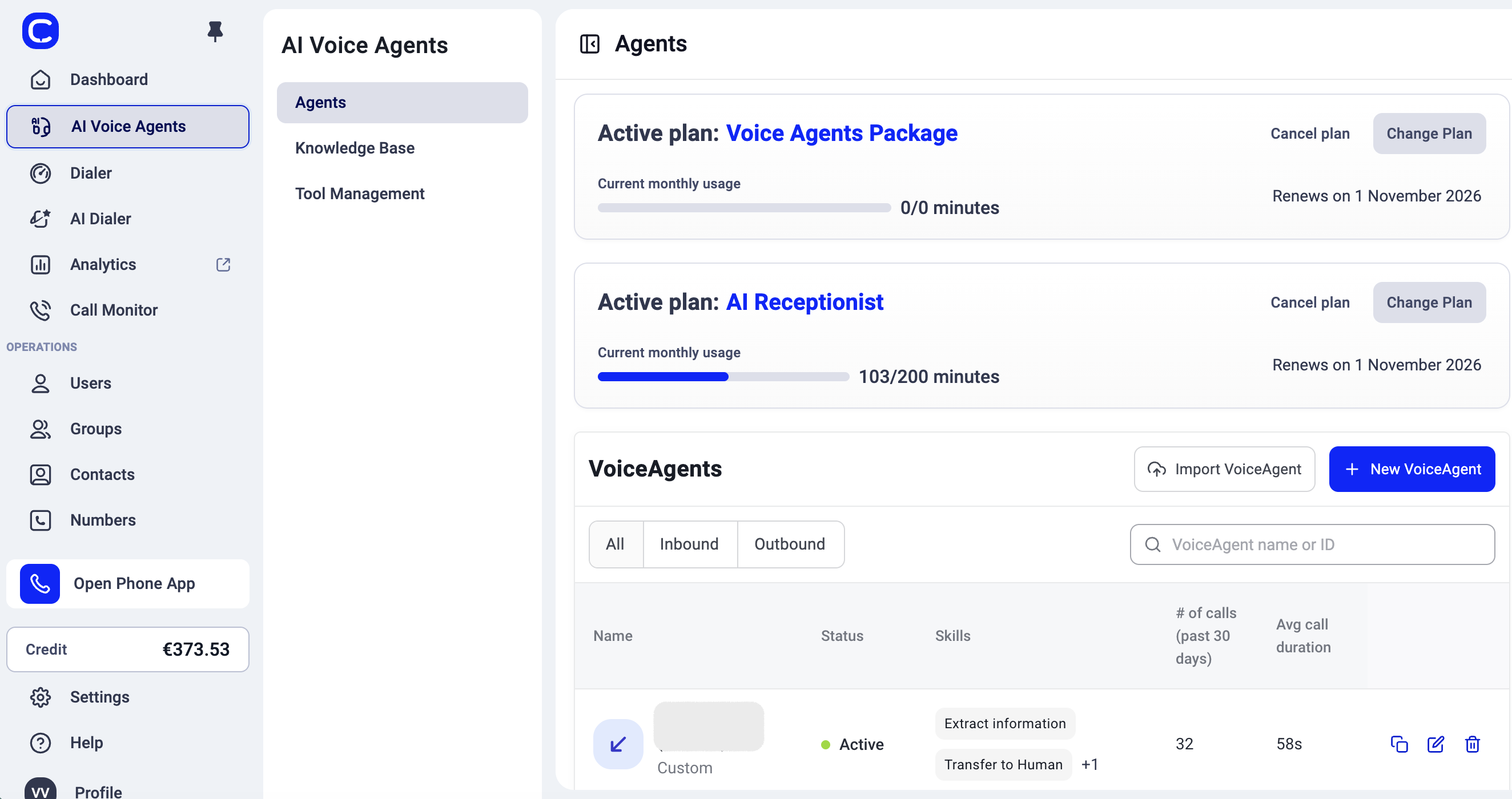The width and height of the screenshot is (1512, 799).
Task: Filter by Inbound agents
Action: [690, 544]
